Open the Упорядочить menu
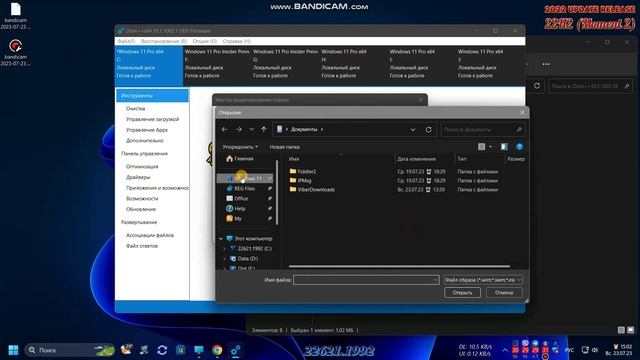 (240, 147)
